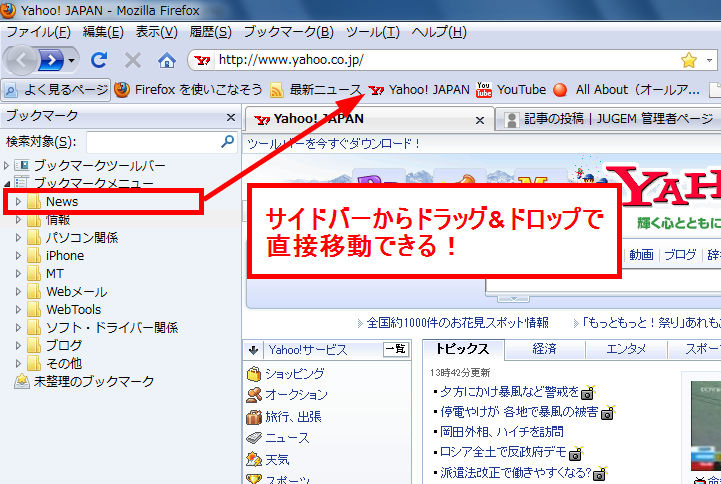Open the ツール menu
721x484 pixels.
[x=372, y=32]
